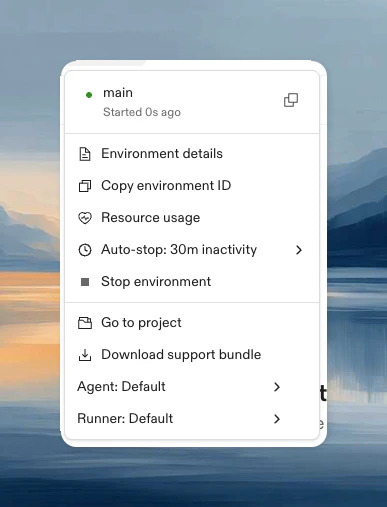Click the duplicate icon for Copy environment ID

pyautogui.click(x=85, y=186)
